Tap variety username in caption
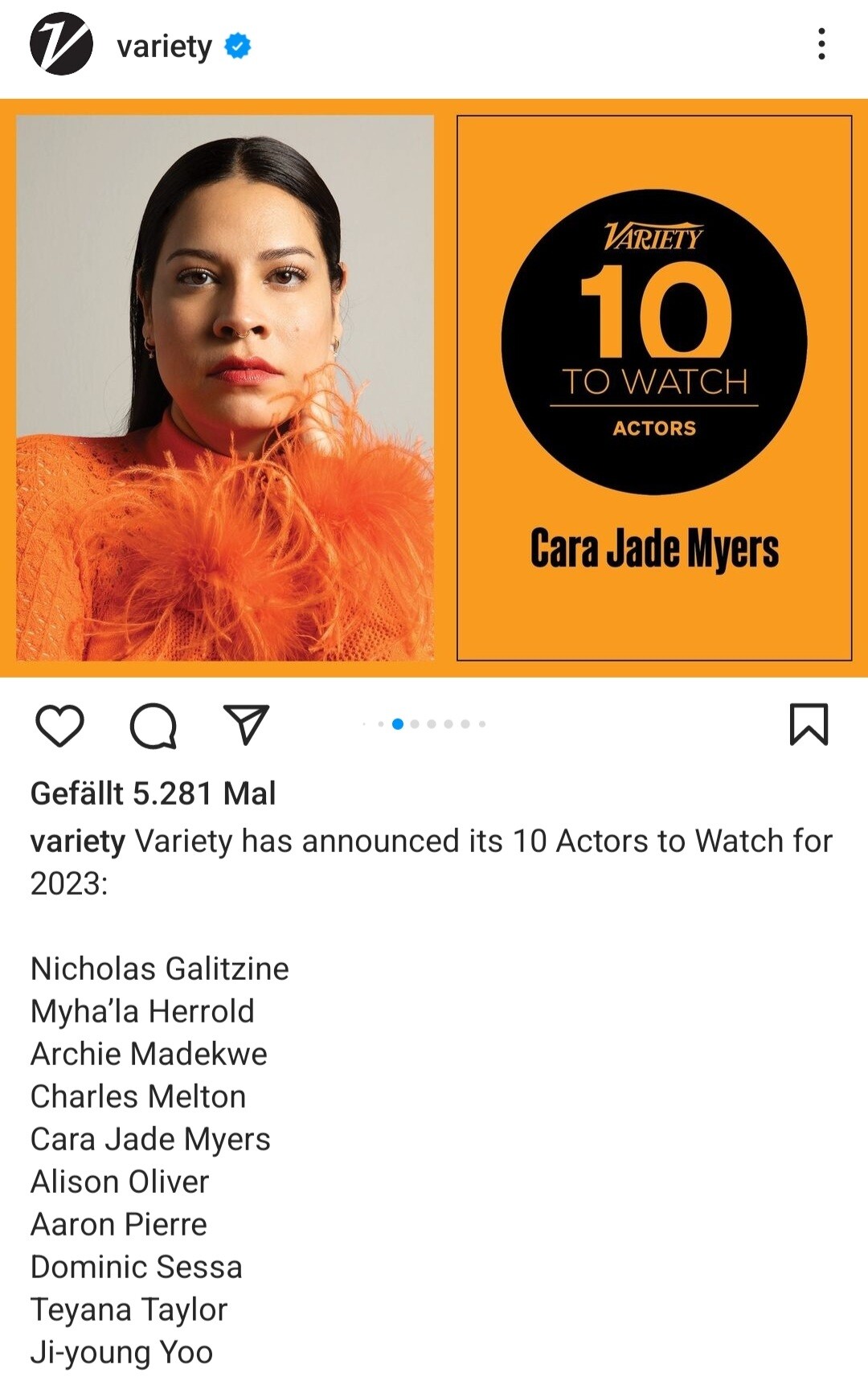Viewport: 868px width, 1389px height. pos(78,842)
